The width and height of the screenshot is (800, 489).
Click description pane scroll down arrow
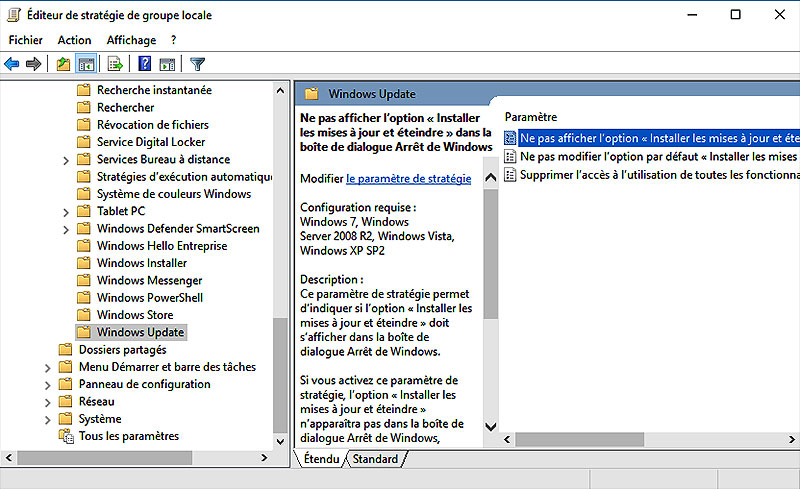point(490,426)
